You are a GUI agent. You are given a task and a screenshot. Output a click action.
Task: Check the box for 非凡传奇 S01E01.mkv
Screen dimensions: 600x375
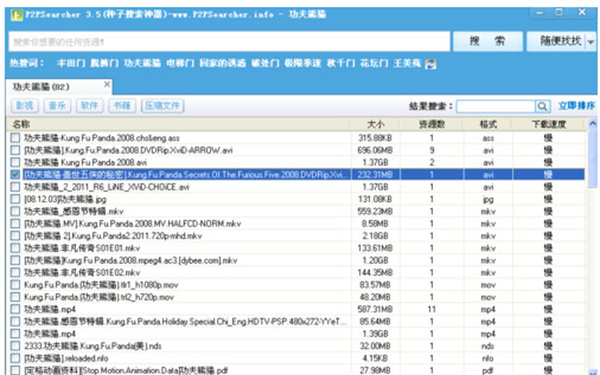coord(15,248)
